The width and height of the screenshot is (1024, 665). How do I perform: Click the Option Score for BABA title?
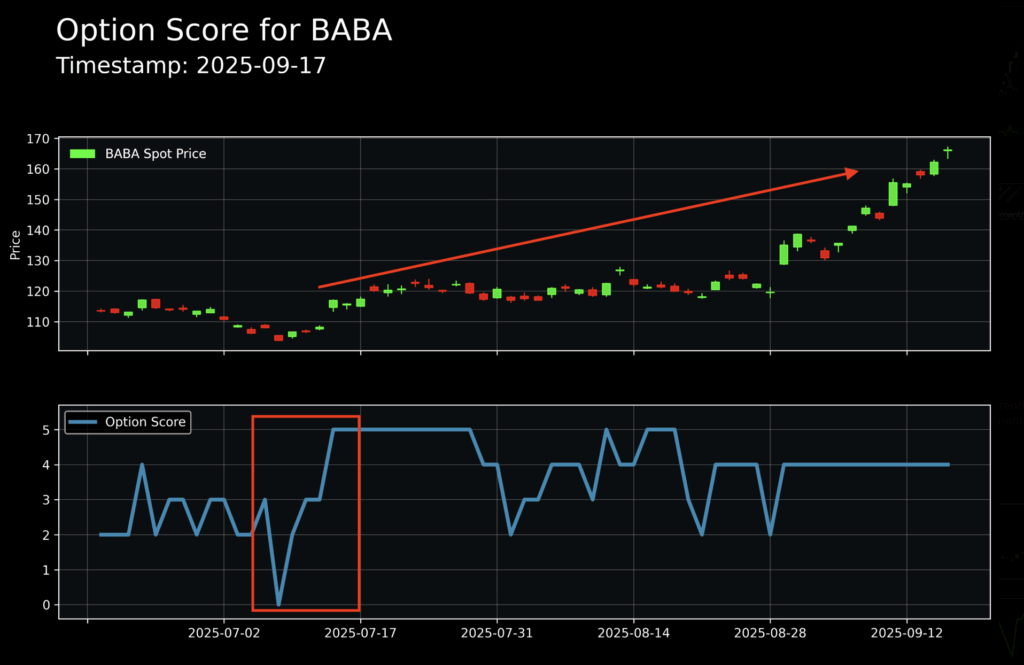click(226, 30)
